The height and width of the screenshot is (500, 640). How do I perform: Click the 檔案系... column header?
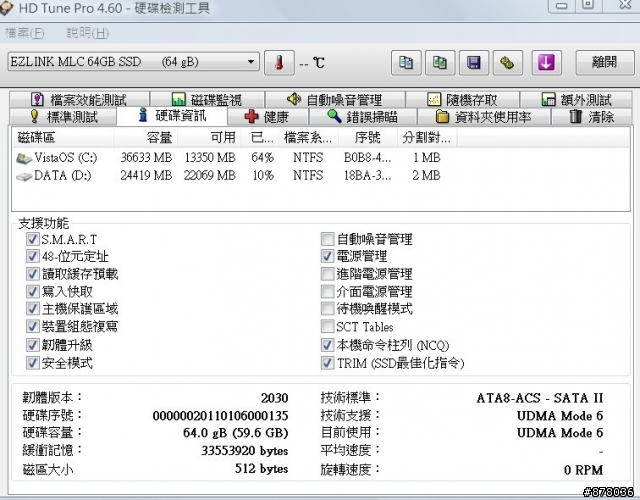pos(309,138)
